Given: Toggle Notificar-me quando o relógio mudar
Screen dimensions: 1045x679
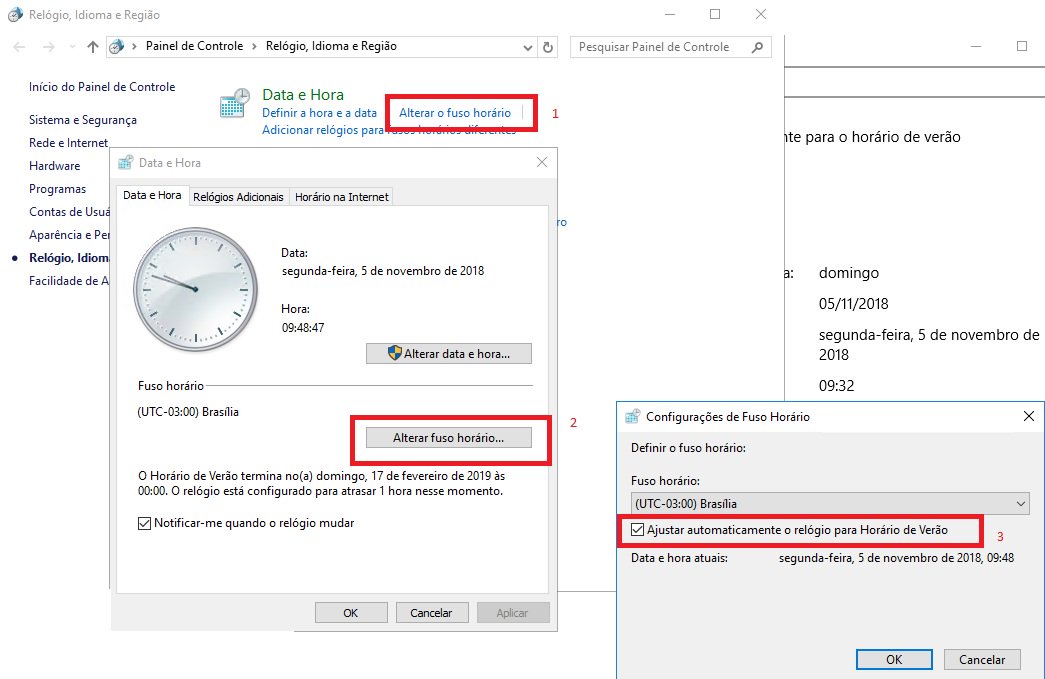Looking at the screenshot, I should [144, 524].
